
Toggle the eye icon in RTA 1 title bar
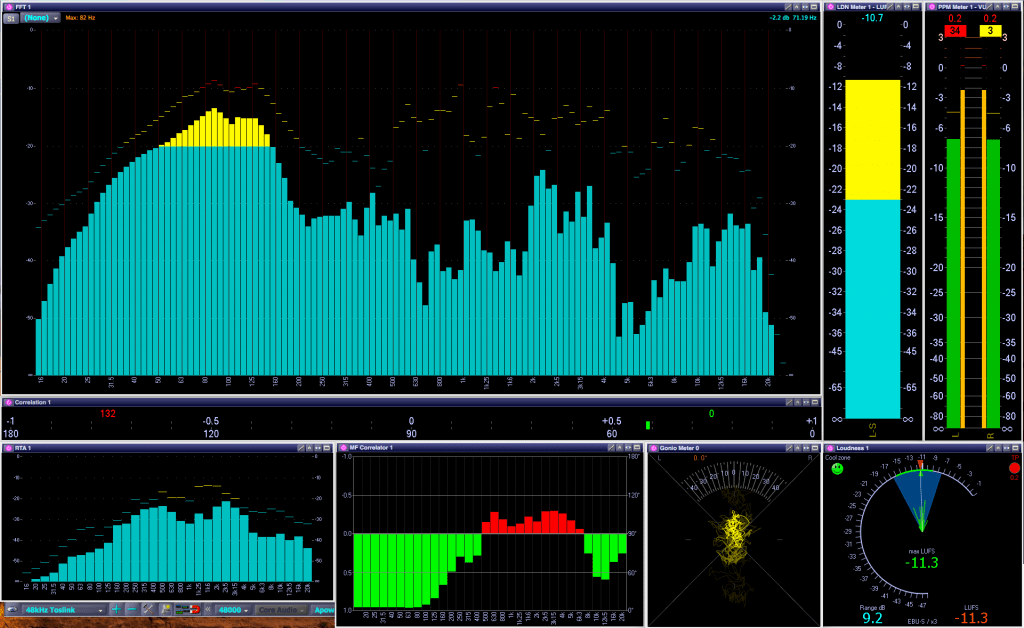pyautogui.click(x=317, y=448)
